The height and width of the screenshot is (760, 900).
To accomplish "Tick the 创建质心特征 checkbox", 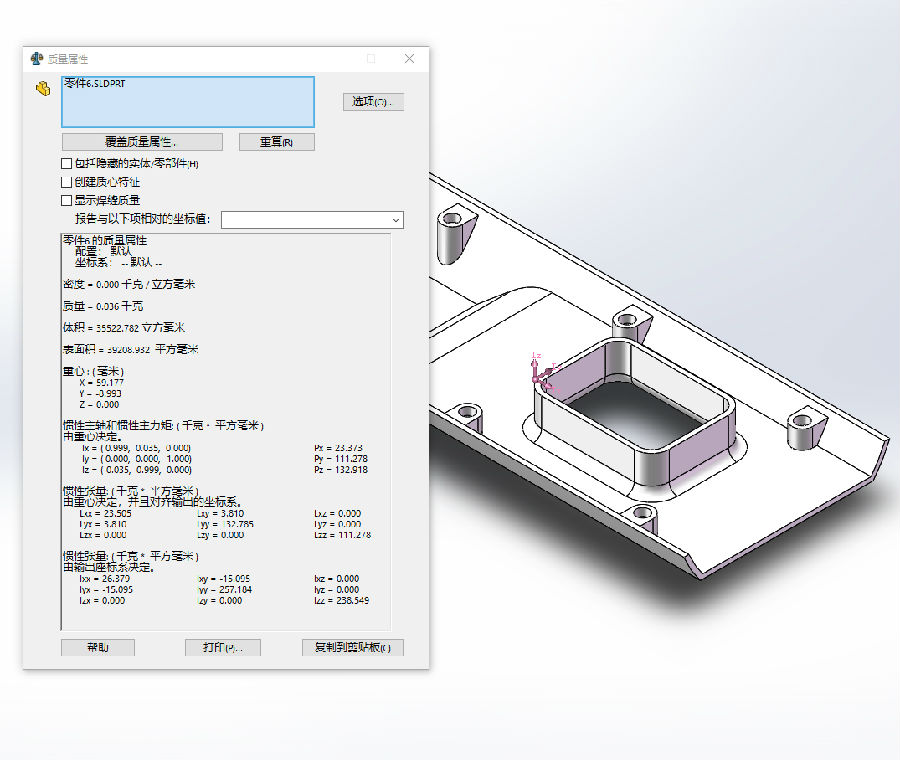I will pos(67,182).
